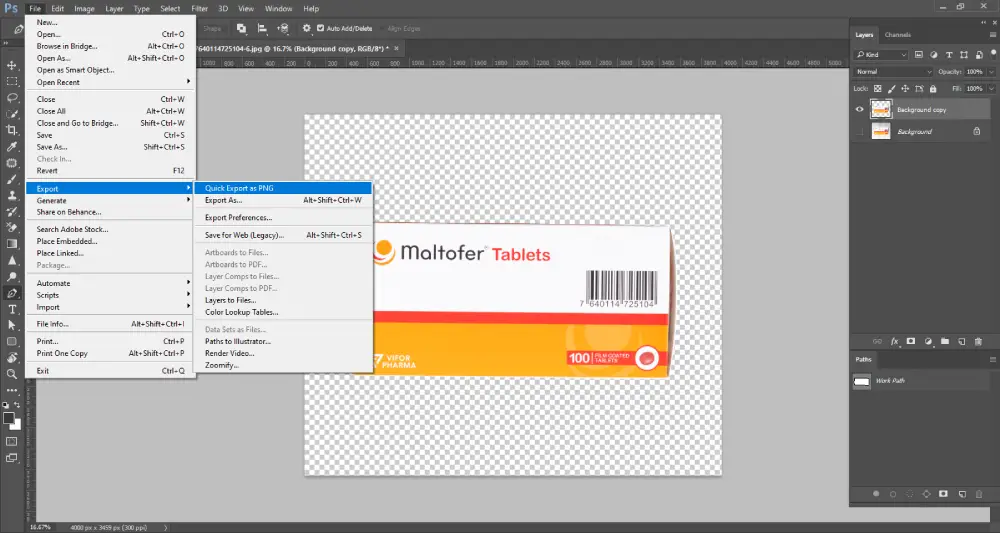This screenshot has height=533, width=1000.
Task: Toggle lock position
Action: [x=905, y=89]
